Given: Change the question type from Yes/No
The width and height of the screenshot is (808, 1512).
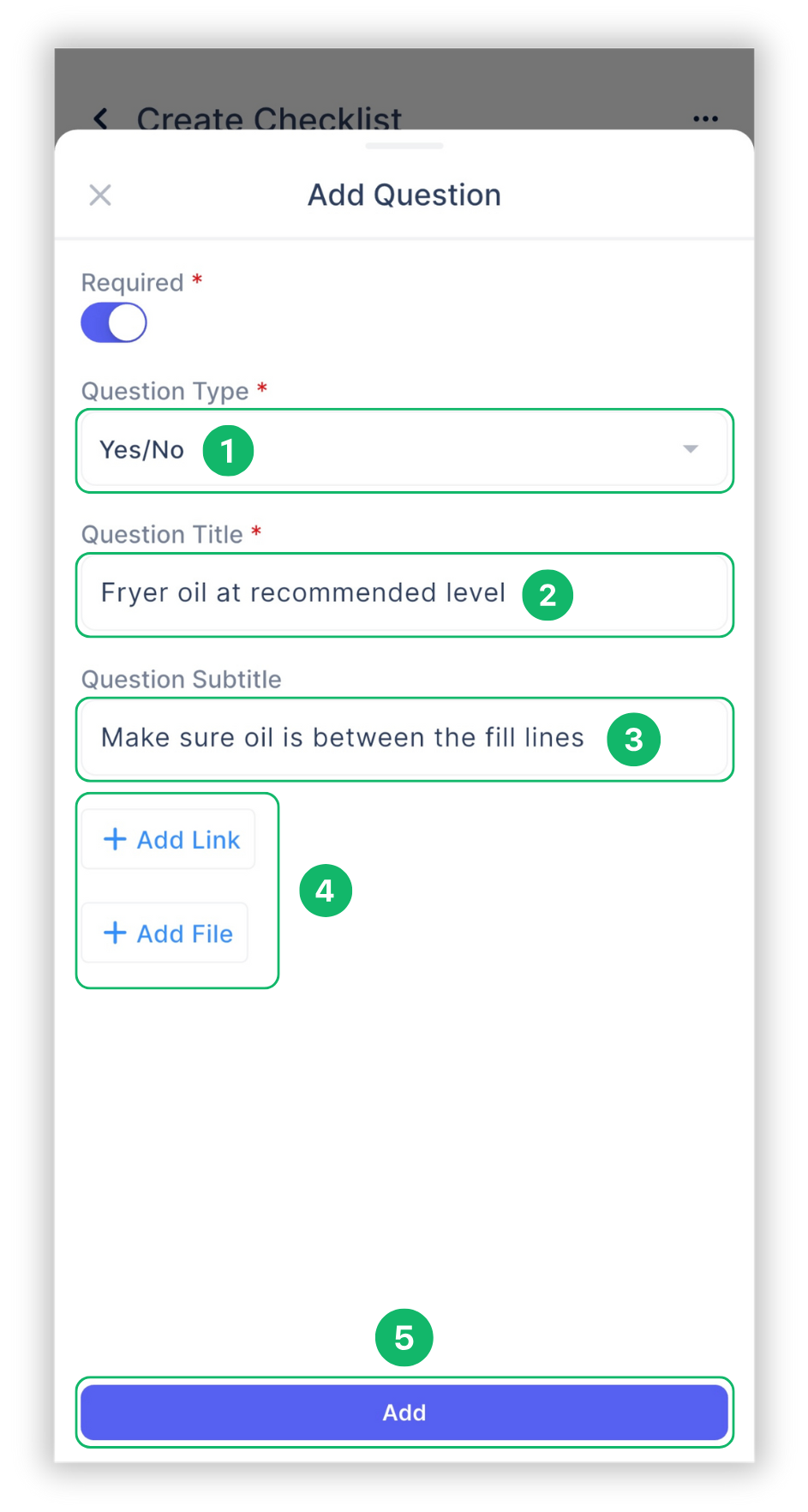Looking at the screenshot, I should [x=404, y=449].
